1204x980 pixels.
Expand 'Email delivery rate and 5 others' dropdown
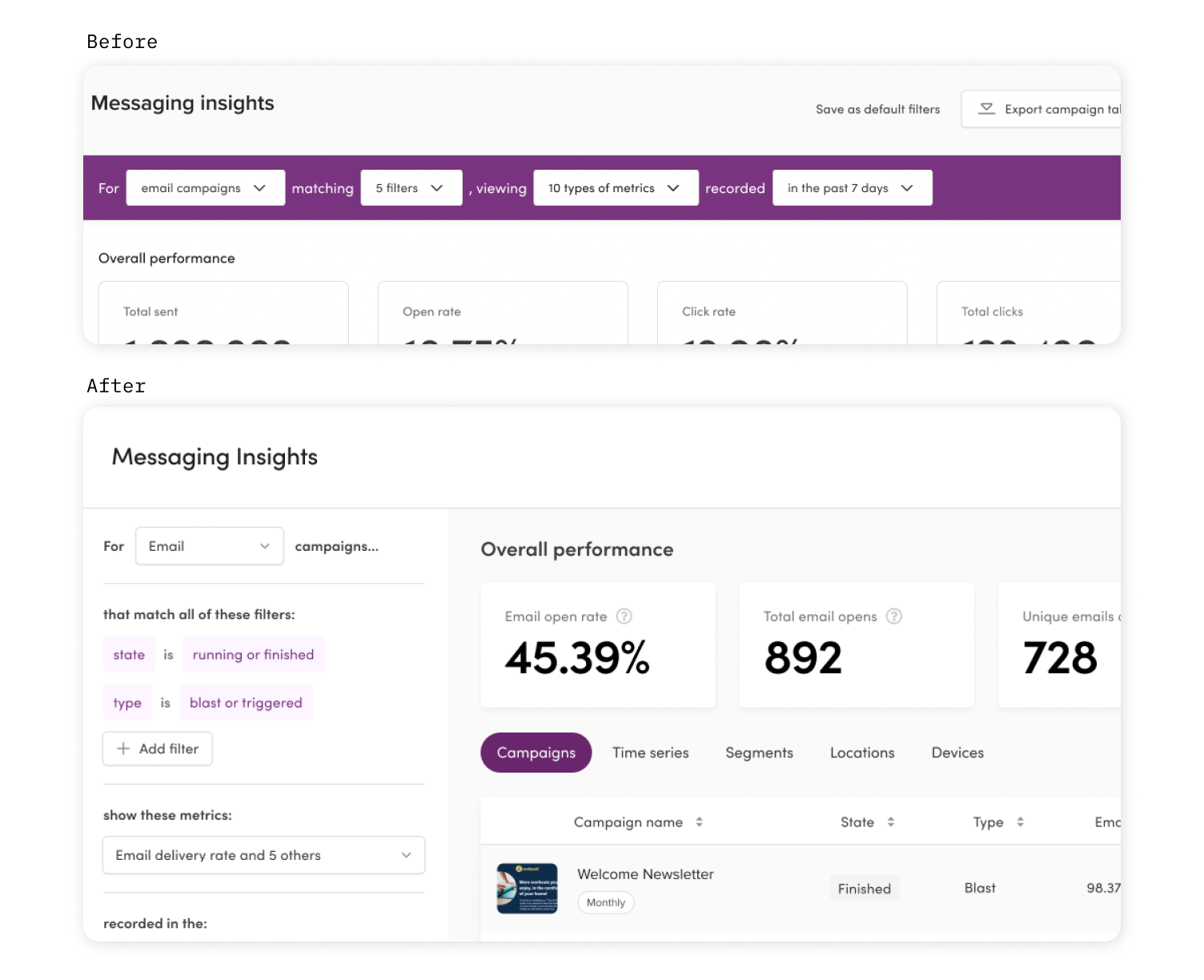[x=264, y=855]
